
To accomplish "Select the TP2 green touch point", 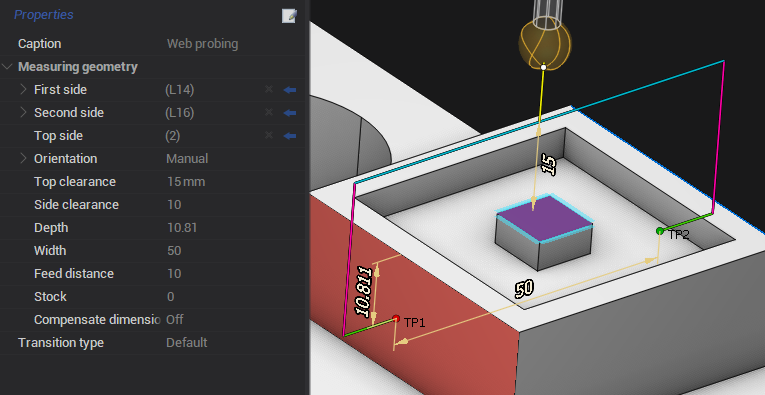I will (x=660, y=231).
